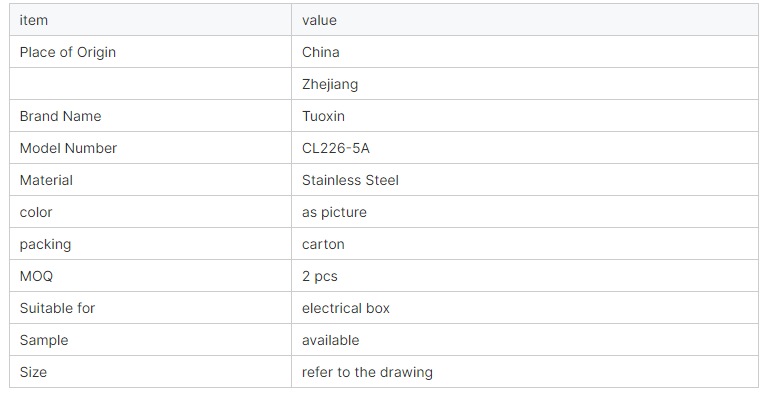The width and height of the screenshot is (763, 393).
Task: Click the 'Brand Name' label
Action: (x=60, y=116)
